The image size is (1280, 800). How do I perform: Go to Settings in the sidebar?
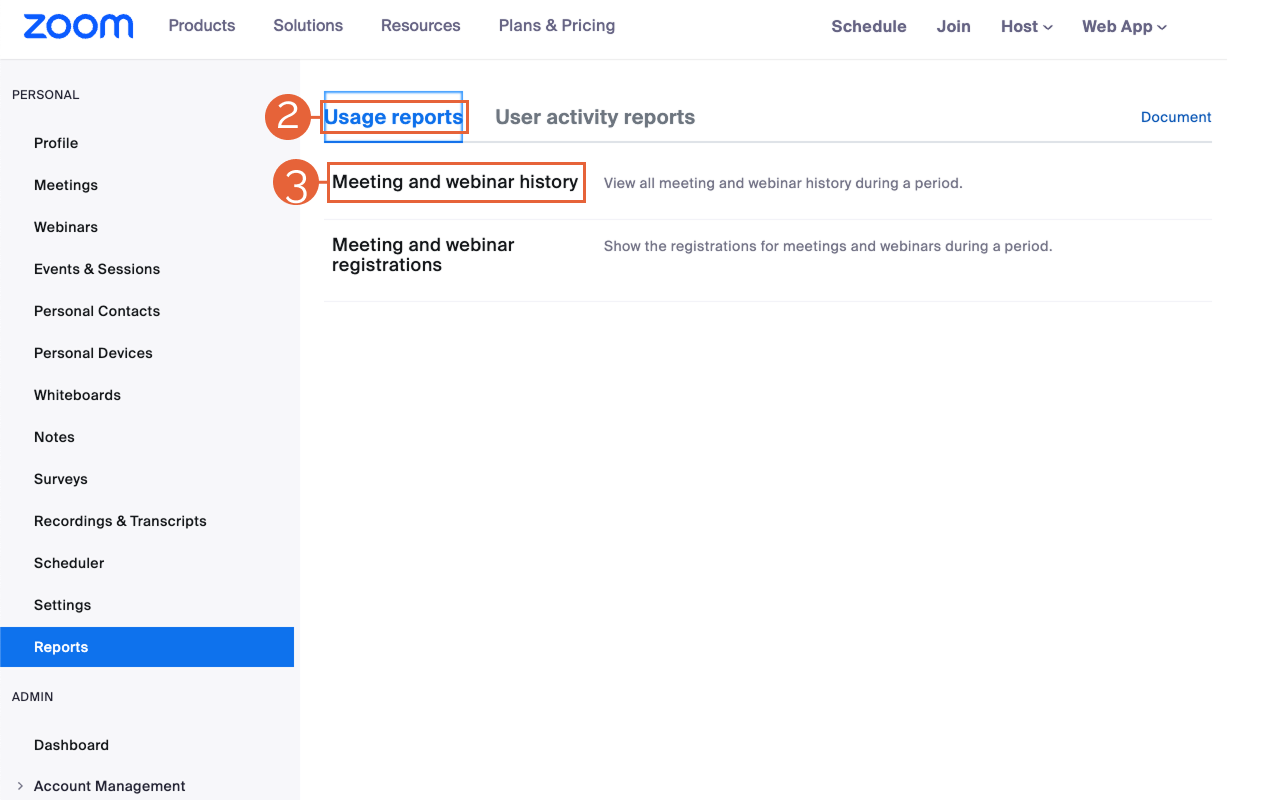[62, 605]
